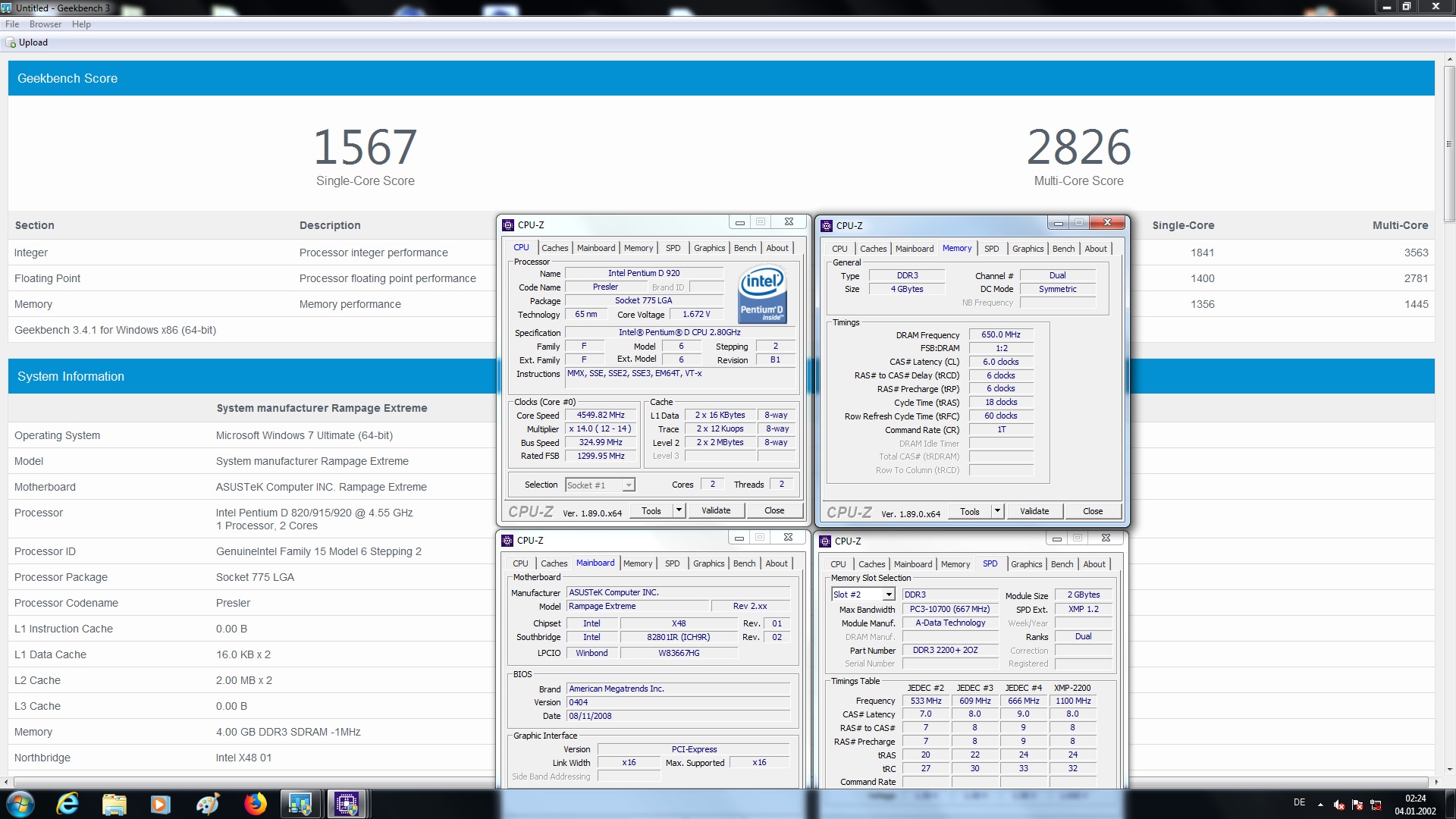
Task: Open the File menu
Action: 12,24
